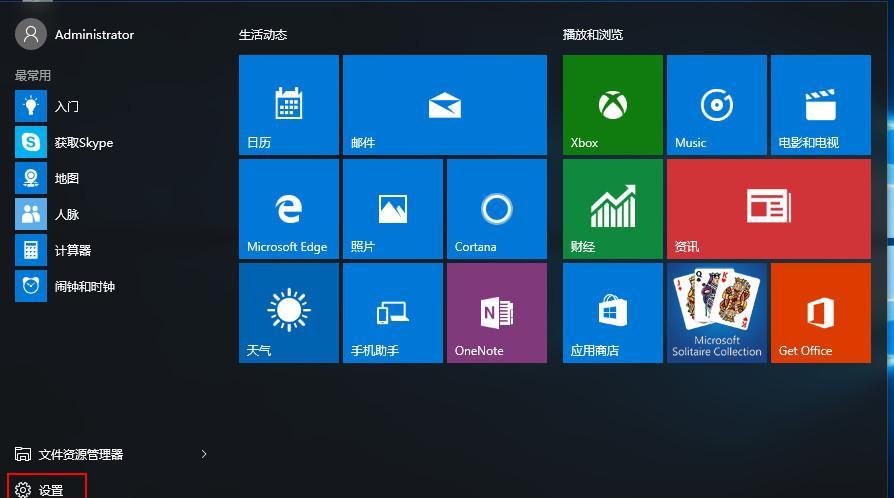This screenshot has width=894, height=498.
Task: Click the Get Office tile
Action: click(x=821, y=313)
